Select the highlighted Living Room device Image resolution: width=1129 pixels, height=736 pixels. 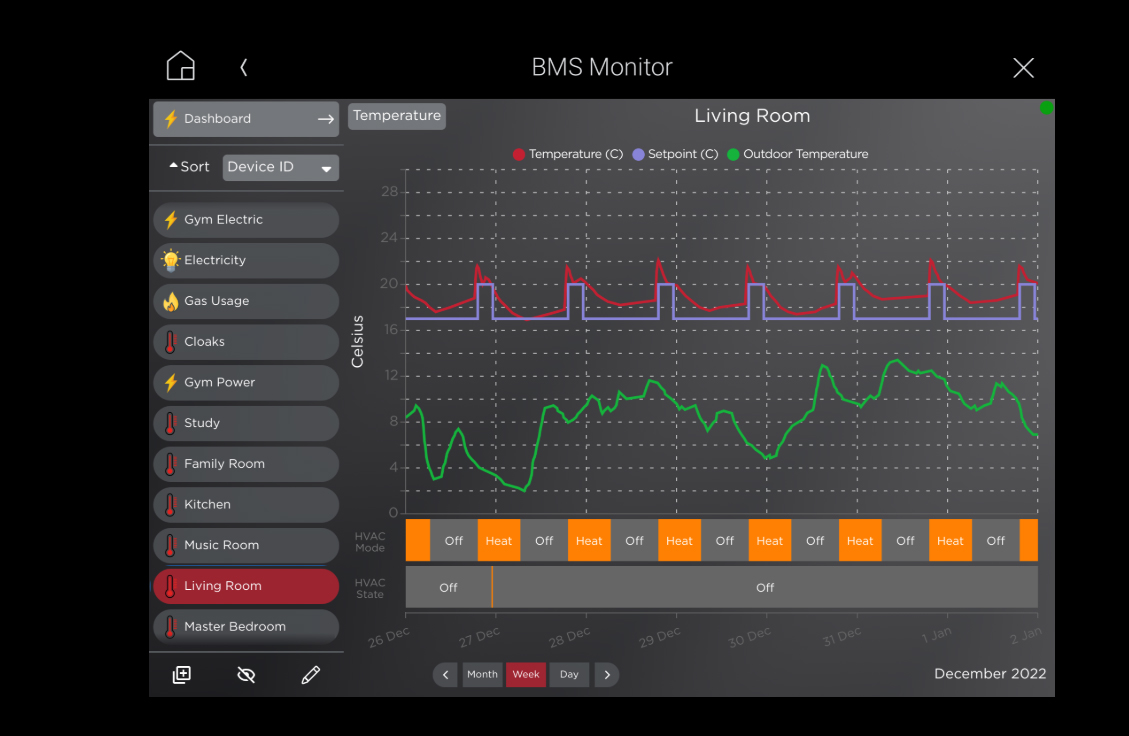click(x=246, y=586)
